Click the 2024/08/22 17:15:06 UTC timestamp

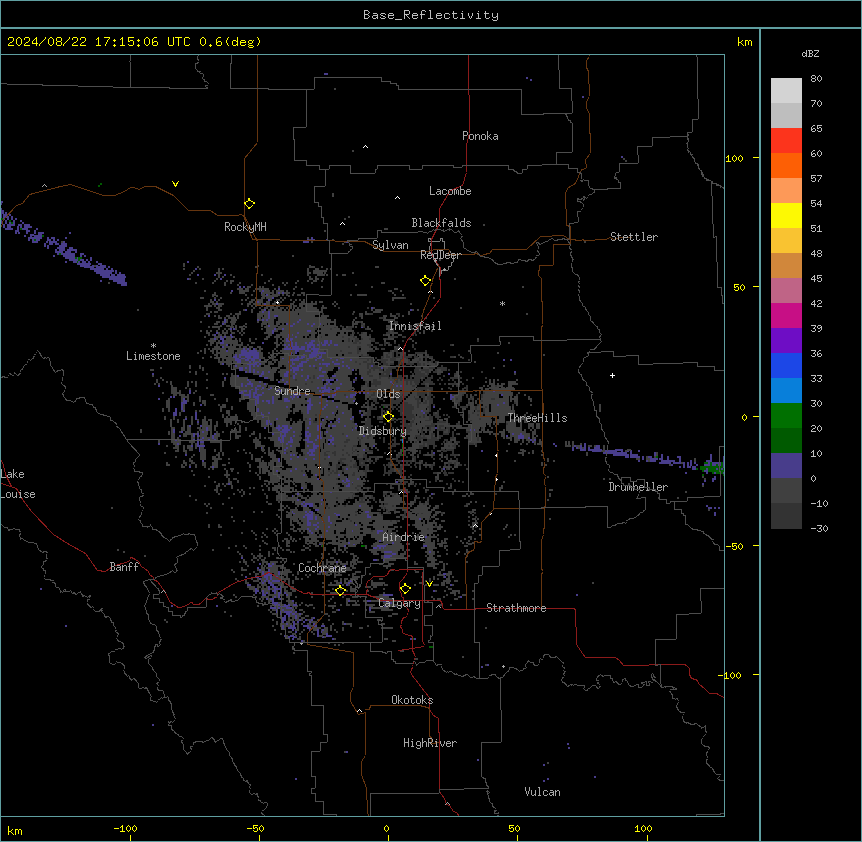coord(98,42)
